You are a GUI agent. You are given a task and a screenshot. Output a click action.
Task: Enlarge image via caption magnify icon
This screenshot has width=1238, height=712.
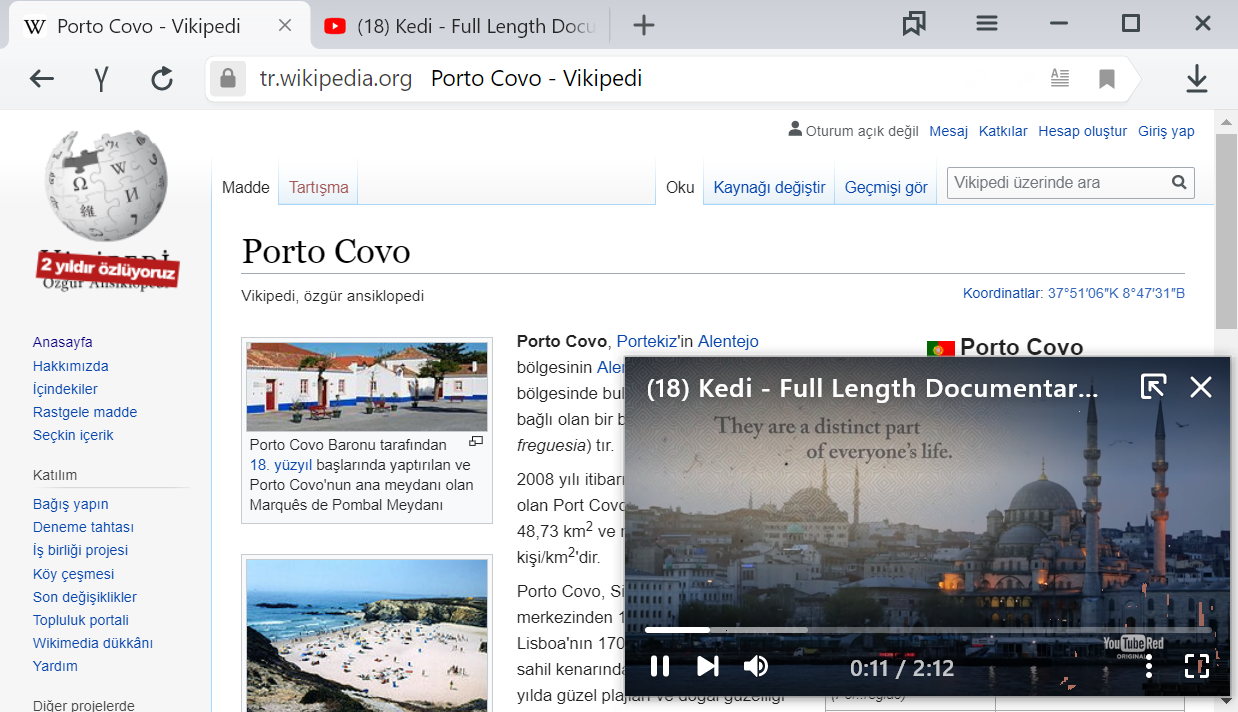click(476, 441)
